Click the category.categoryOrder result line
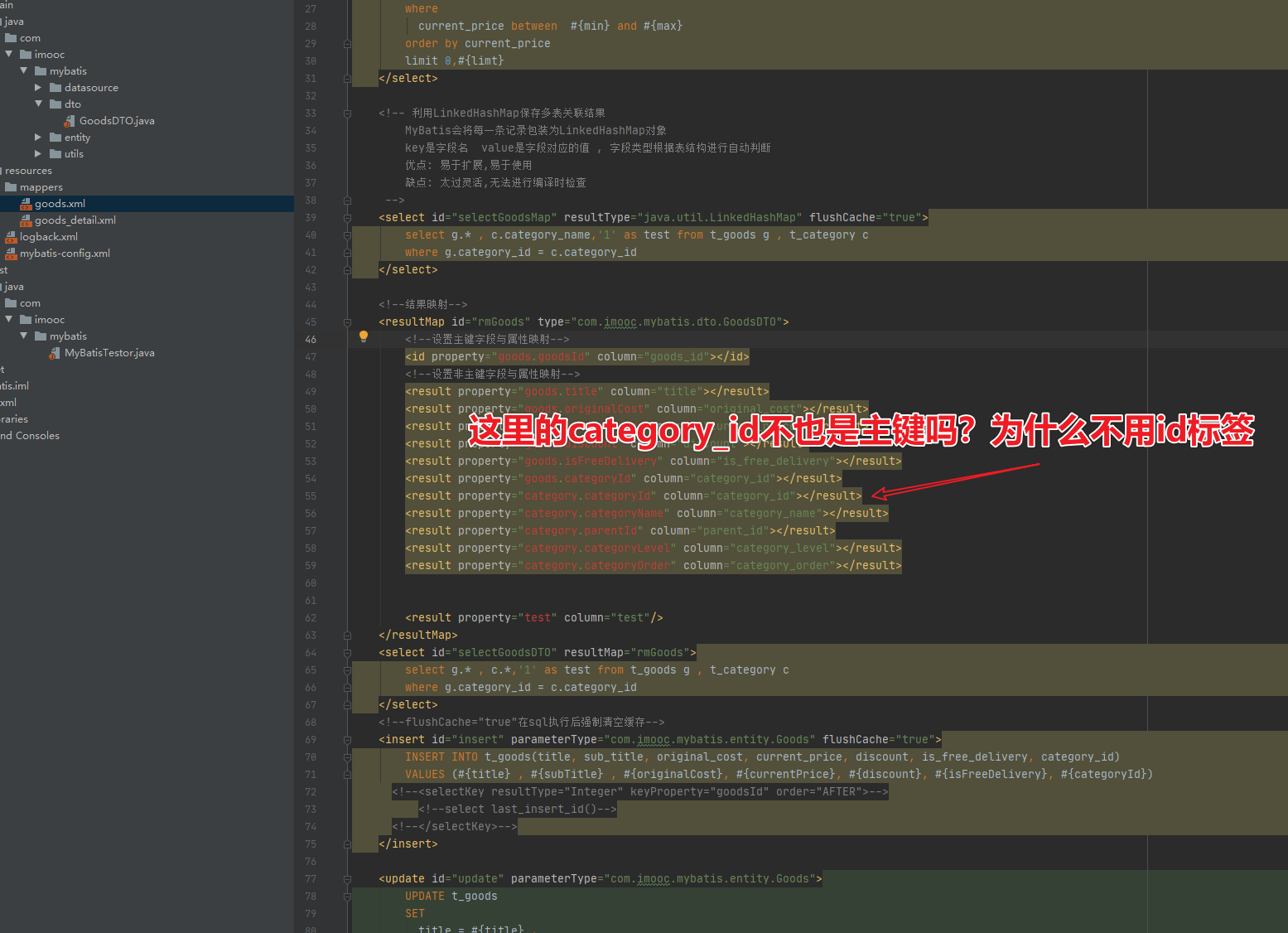This screenshot has width=1288, height=933. pos(654,566)
